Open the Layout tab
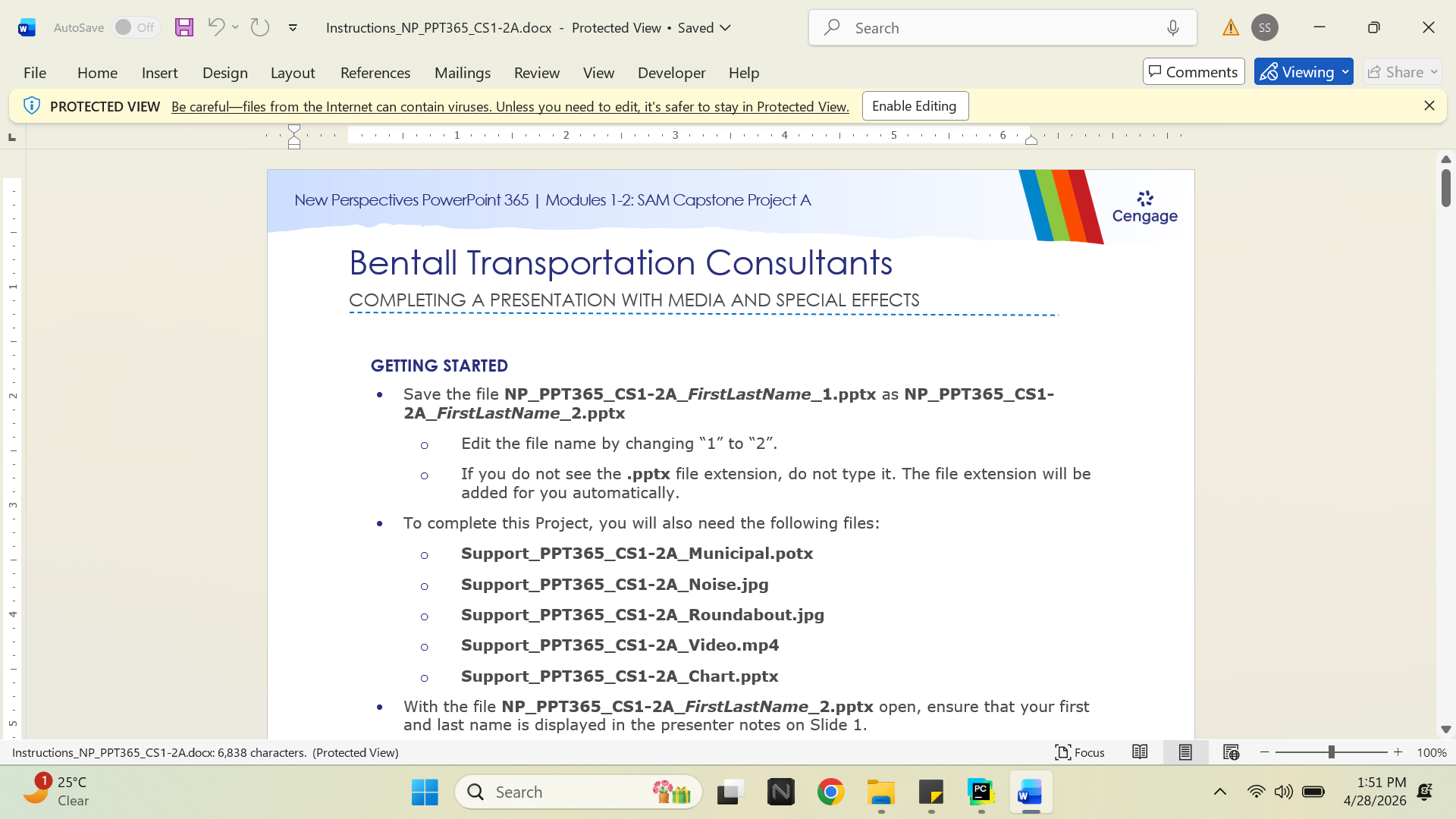Image resolution: width=1456 pixels, height=819 pixels. pyautogui.click(x=293, y=73)
